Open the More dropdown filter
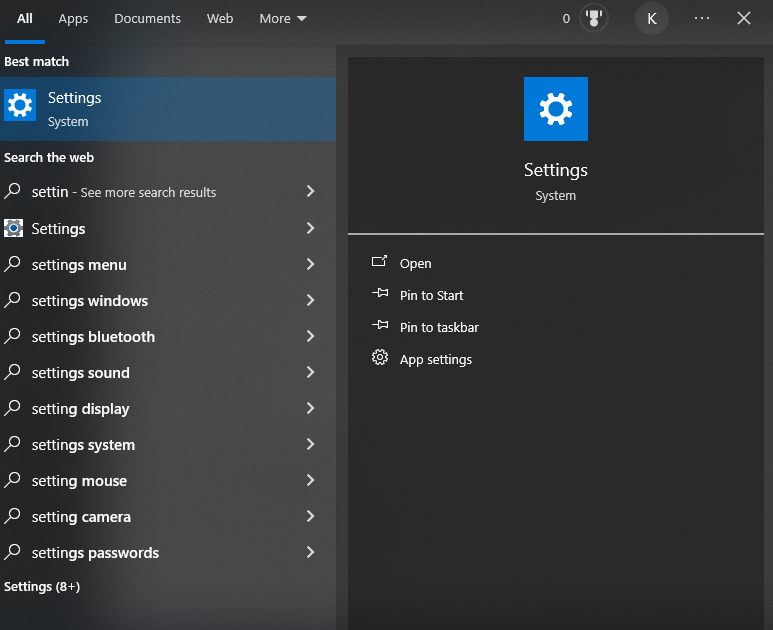Viewport: 773px width, 630px height. click(283, 19)
